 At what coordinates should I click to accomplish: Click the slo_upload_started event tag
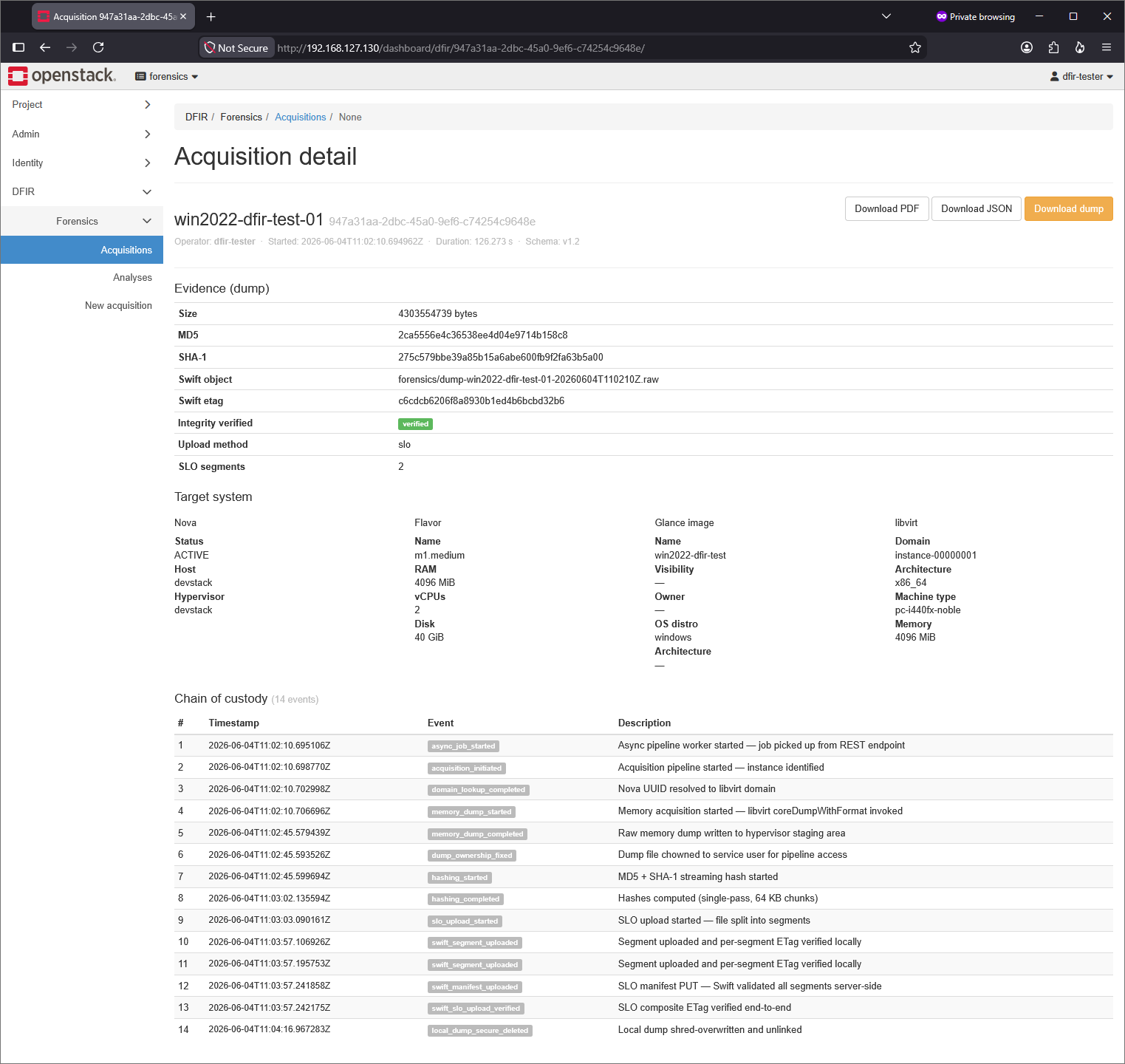(465, 921)
